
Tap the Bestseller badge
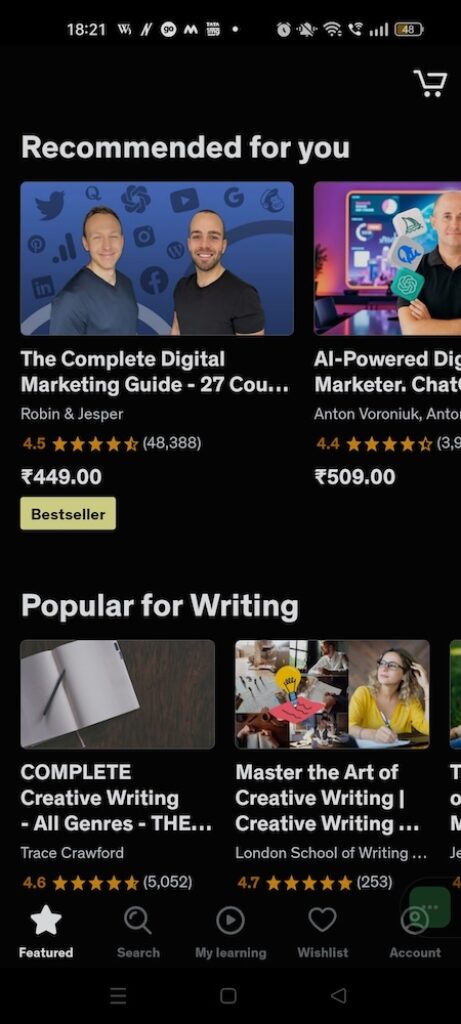(x=68, y=514)
